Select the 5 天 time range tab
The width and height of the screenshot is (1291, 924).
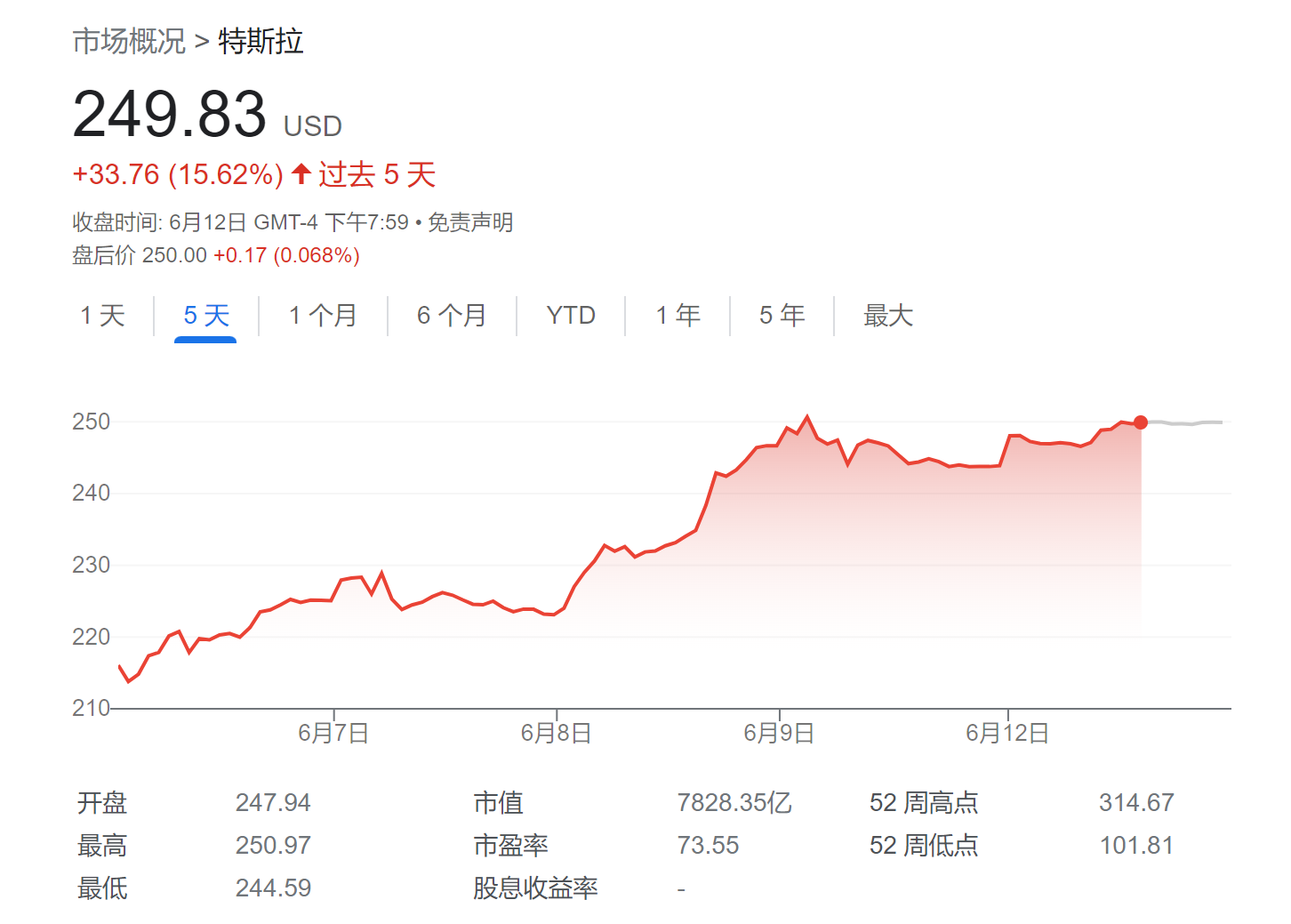pos(206,315)
